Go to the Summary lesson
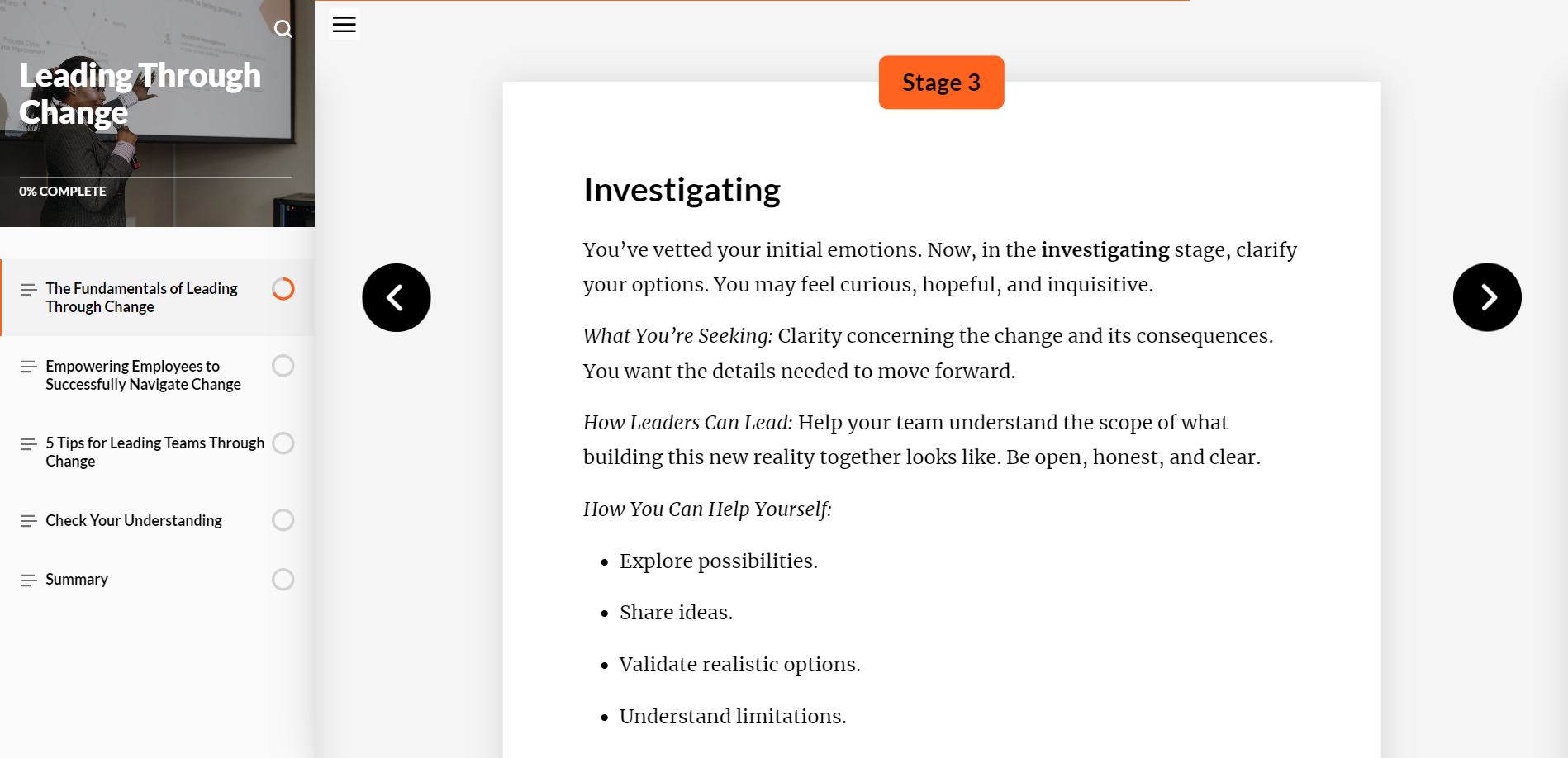1568x758 pixels. (77, 580)
